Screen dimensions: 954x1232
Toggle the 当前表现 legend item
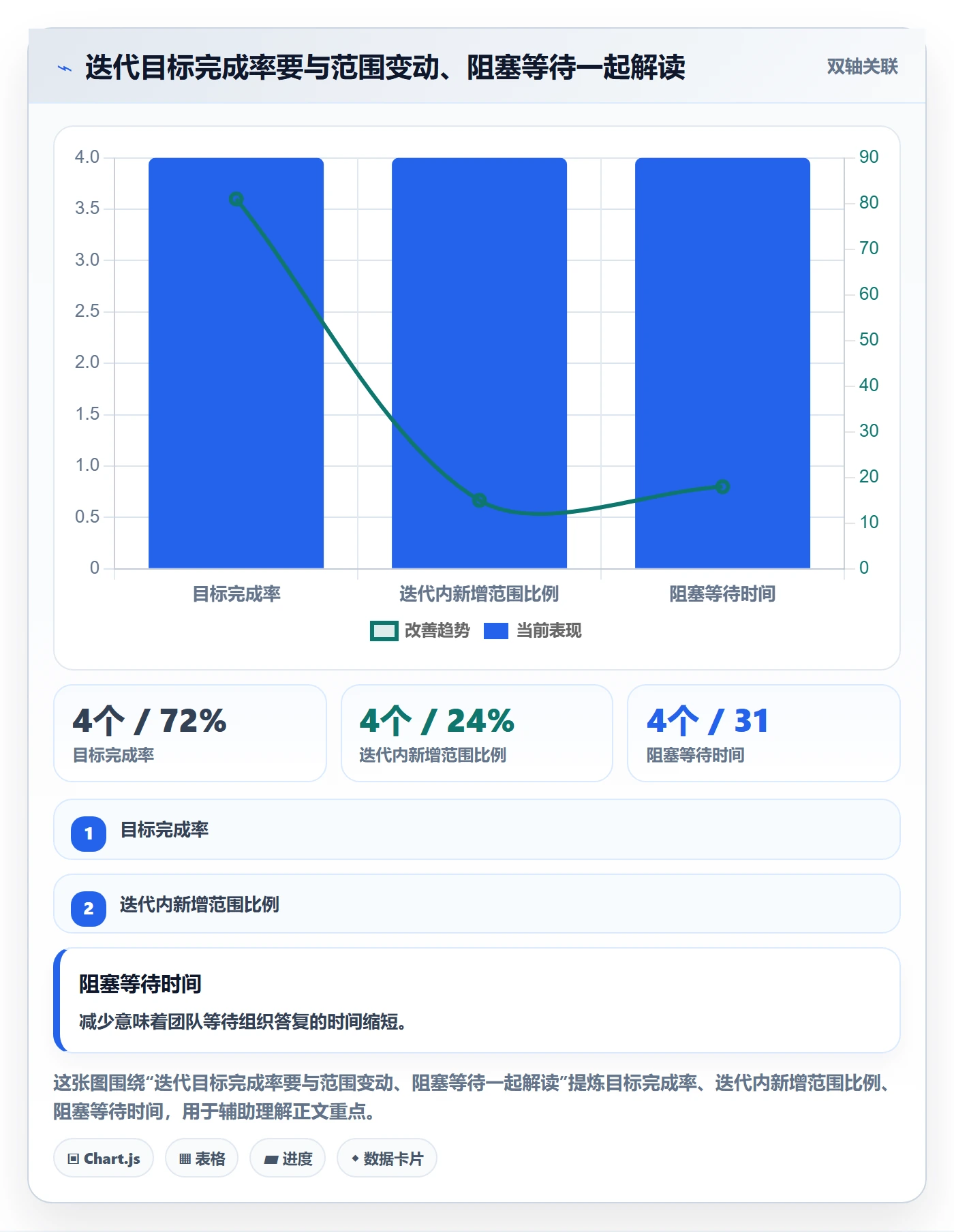tap(532, 631)
